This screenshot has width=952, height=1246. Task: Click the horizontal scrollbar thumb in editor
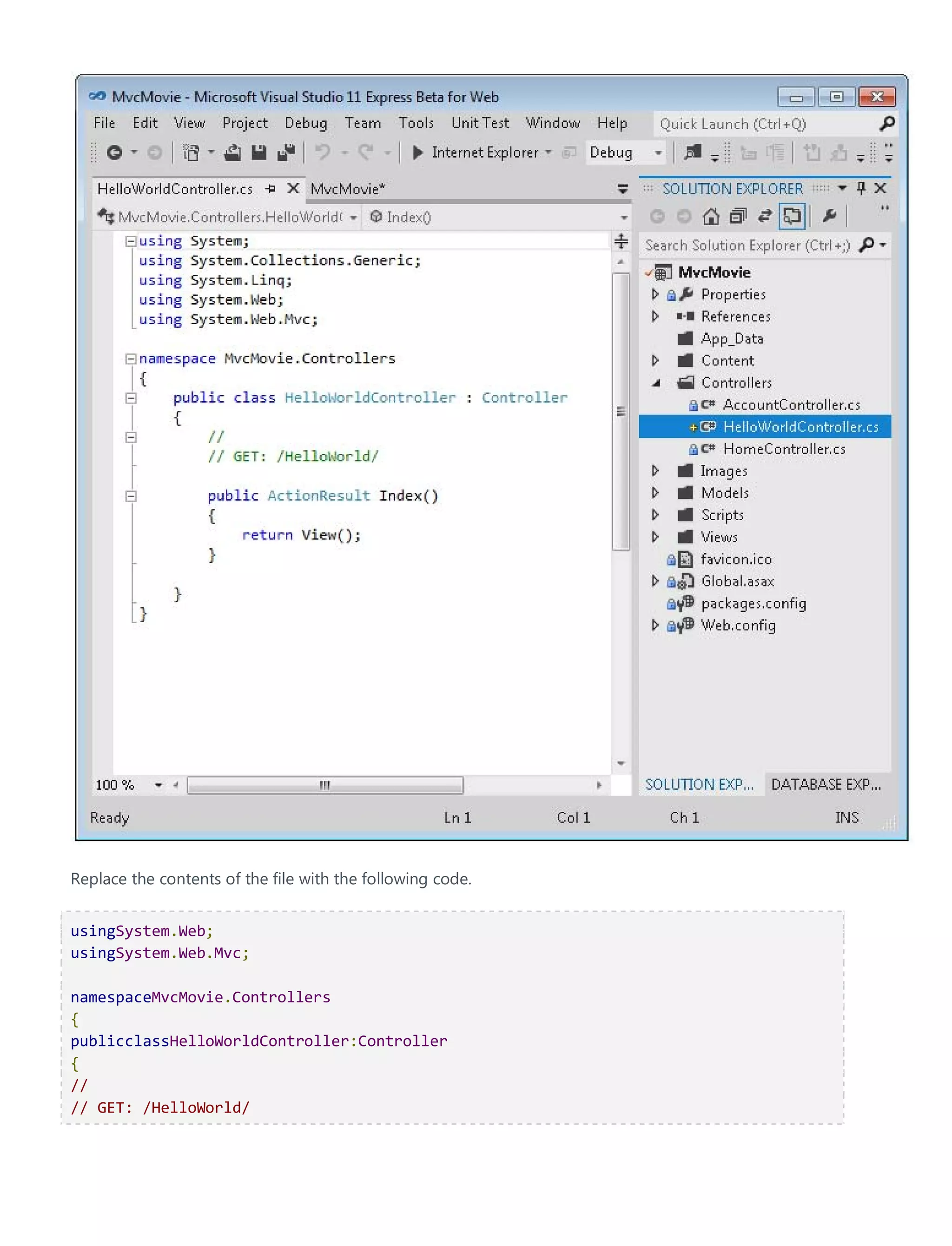325,785
